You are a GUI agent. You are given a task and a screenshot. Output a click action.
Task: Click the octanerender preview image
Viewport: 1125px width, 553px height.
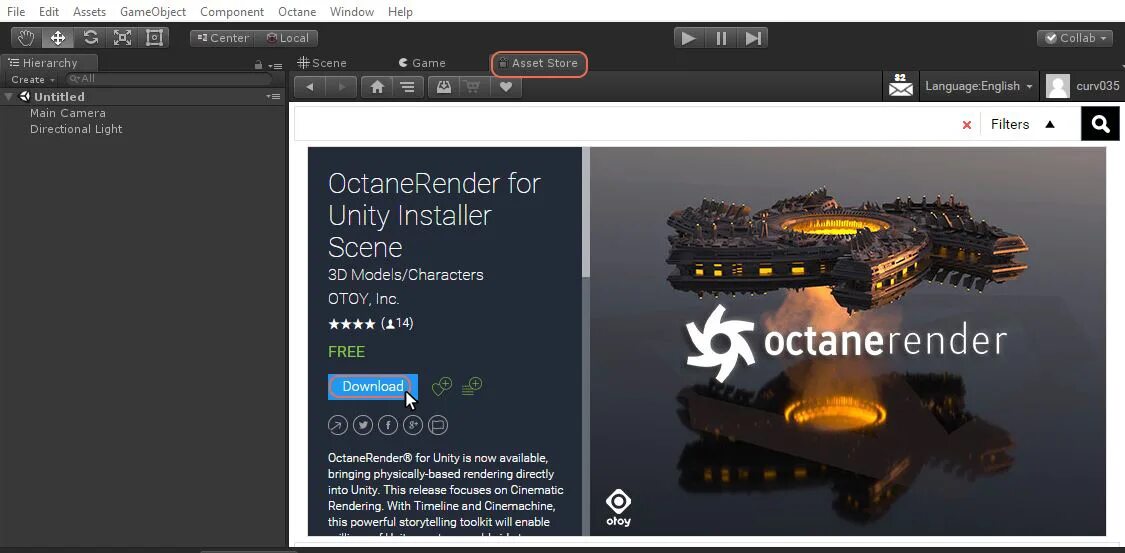(847, 341)
